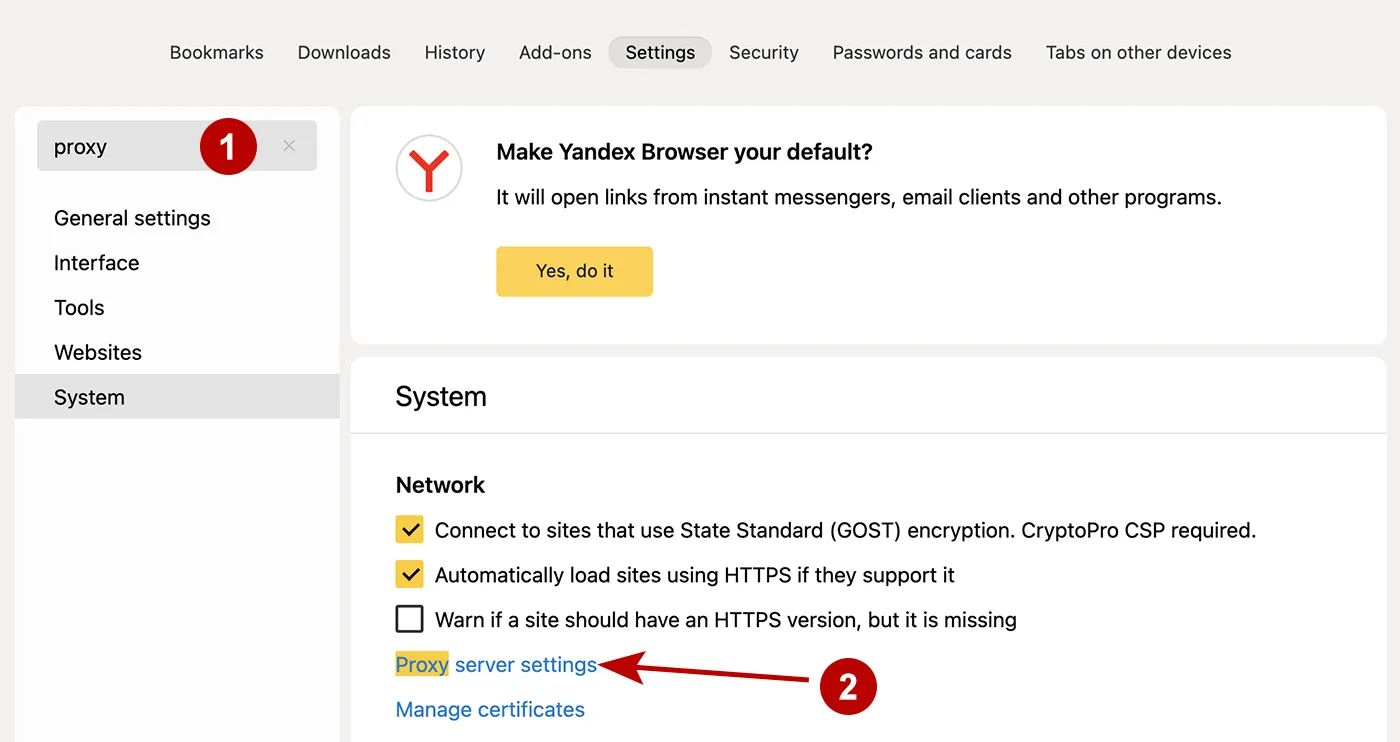View the History tab

(x=455, y=52)
